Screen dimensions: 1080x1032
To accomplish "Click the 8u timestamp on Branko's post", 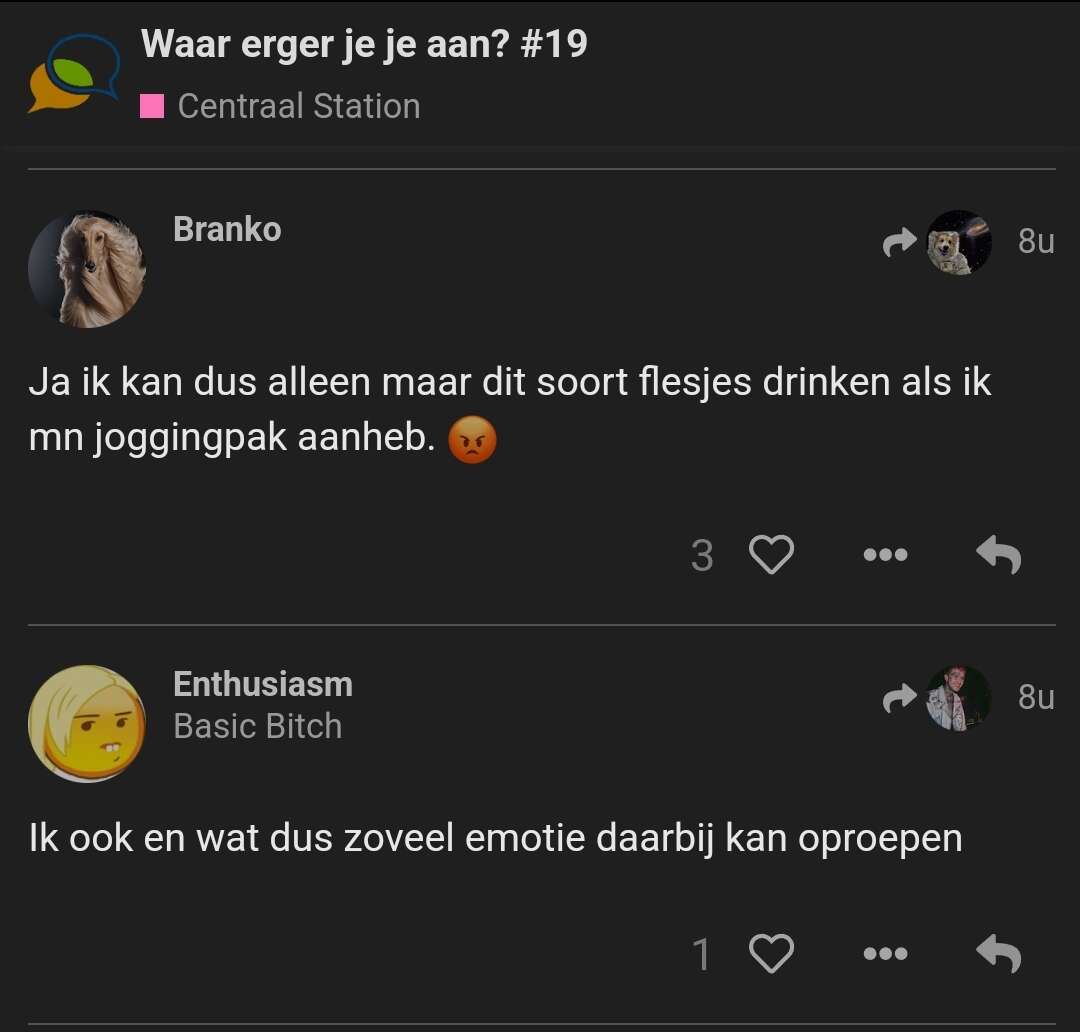I will 1036,241.
